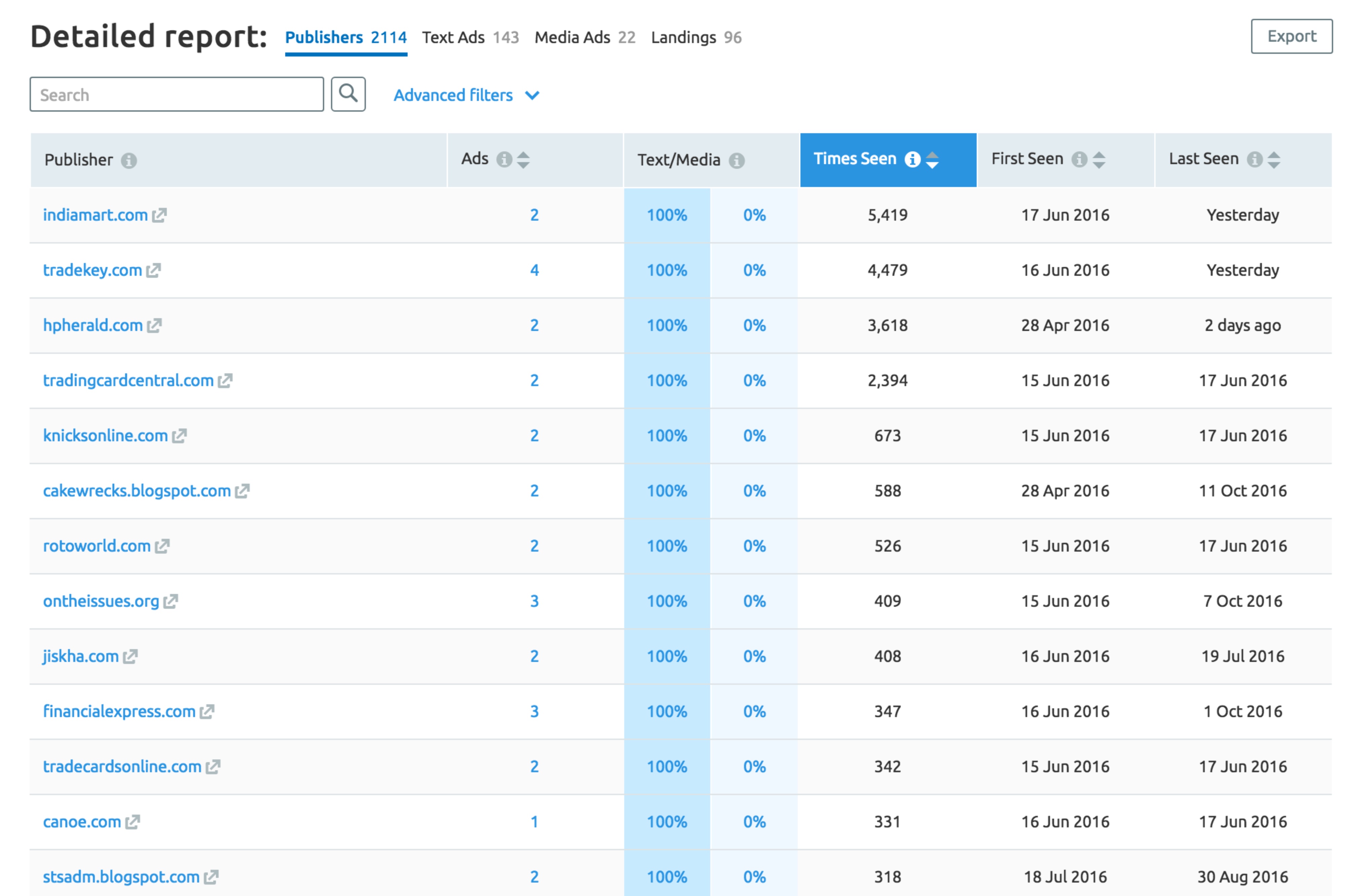
Task: Switch to the Media Ads tab
Action: 585,38
